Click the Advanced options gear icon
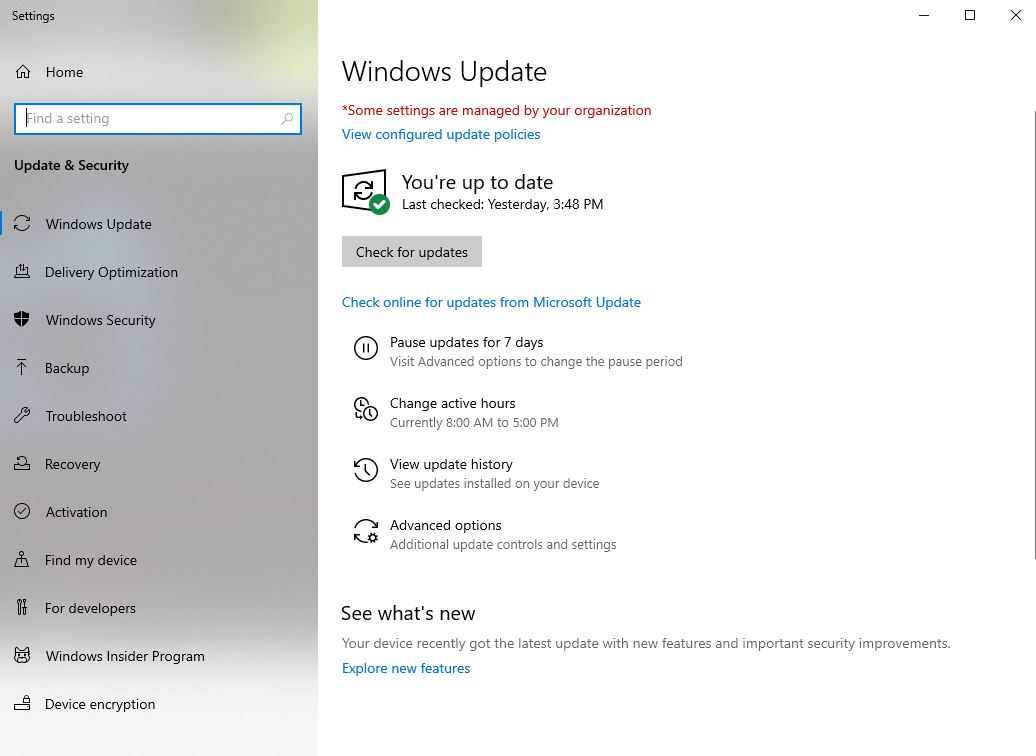Screen dimensions: 1036x756 pos(365,531)
